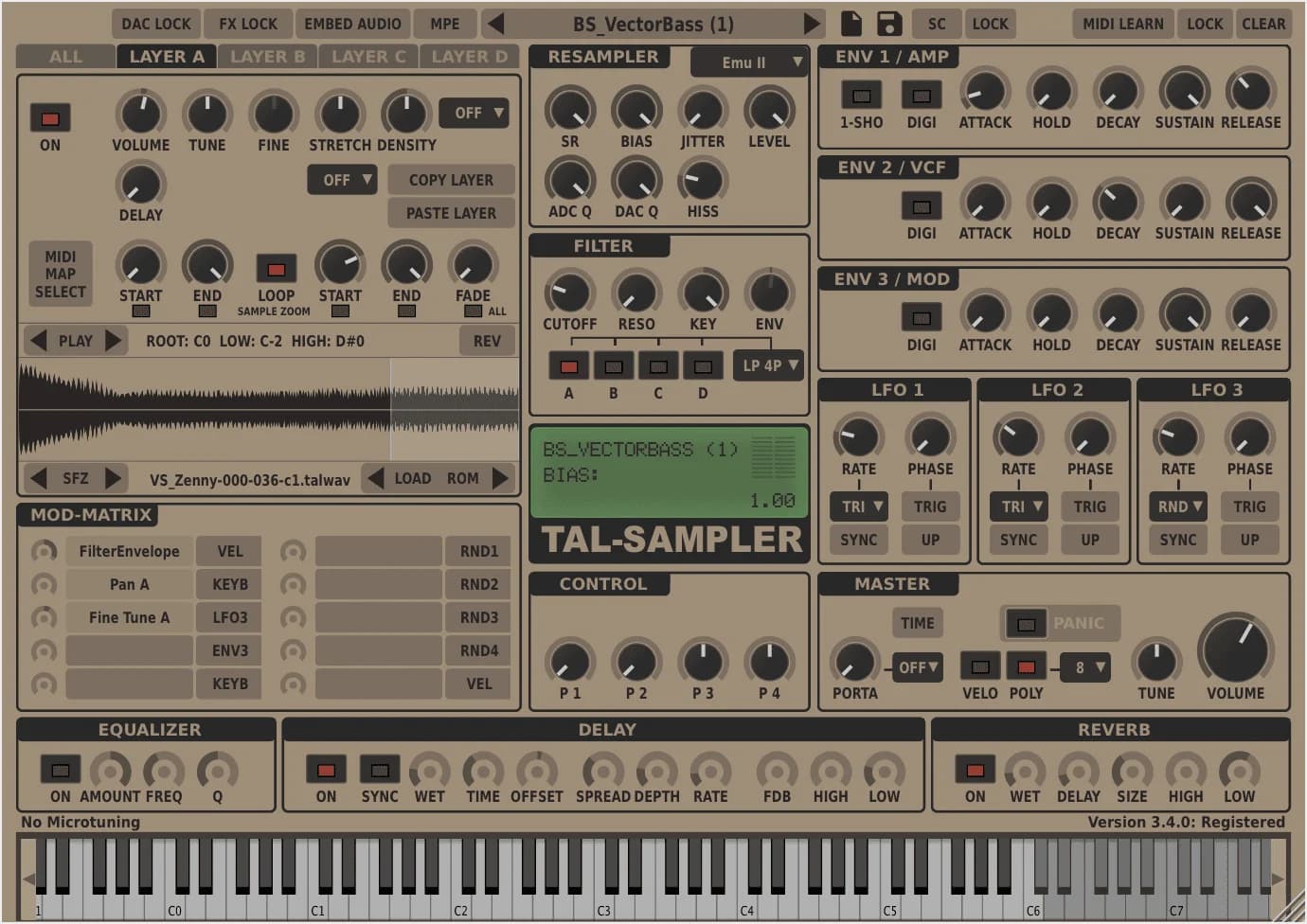Click the COPY LAYER button
The height and width of the screenshot is (924, 1307).
451,180
